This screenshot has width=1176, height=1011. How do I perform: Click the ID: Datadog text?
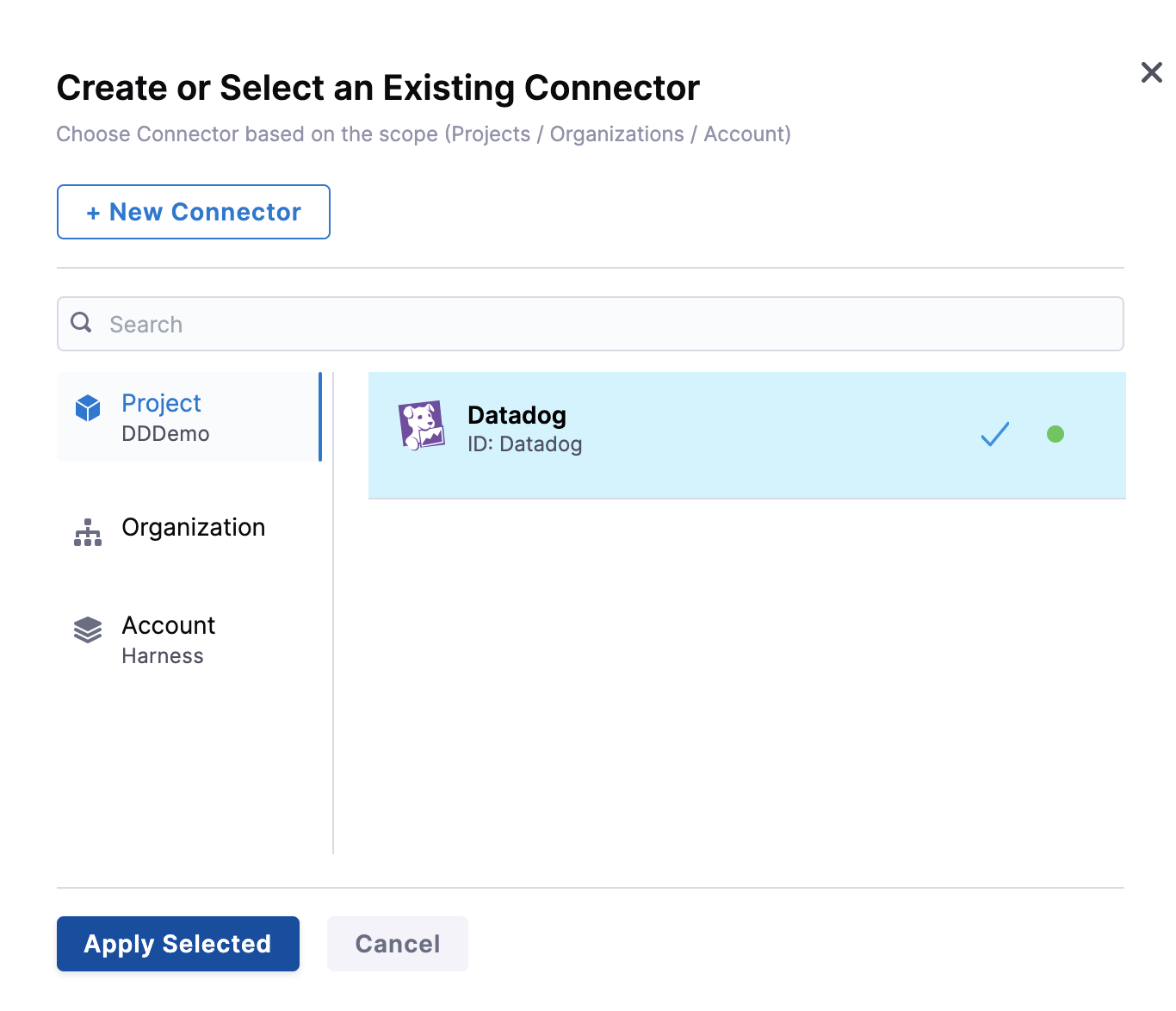[x=524, y=444]
